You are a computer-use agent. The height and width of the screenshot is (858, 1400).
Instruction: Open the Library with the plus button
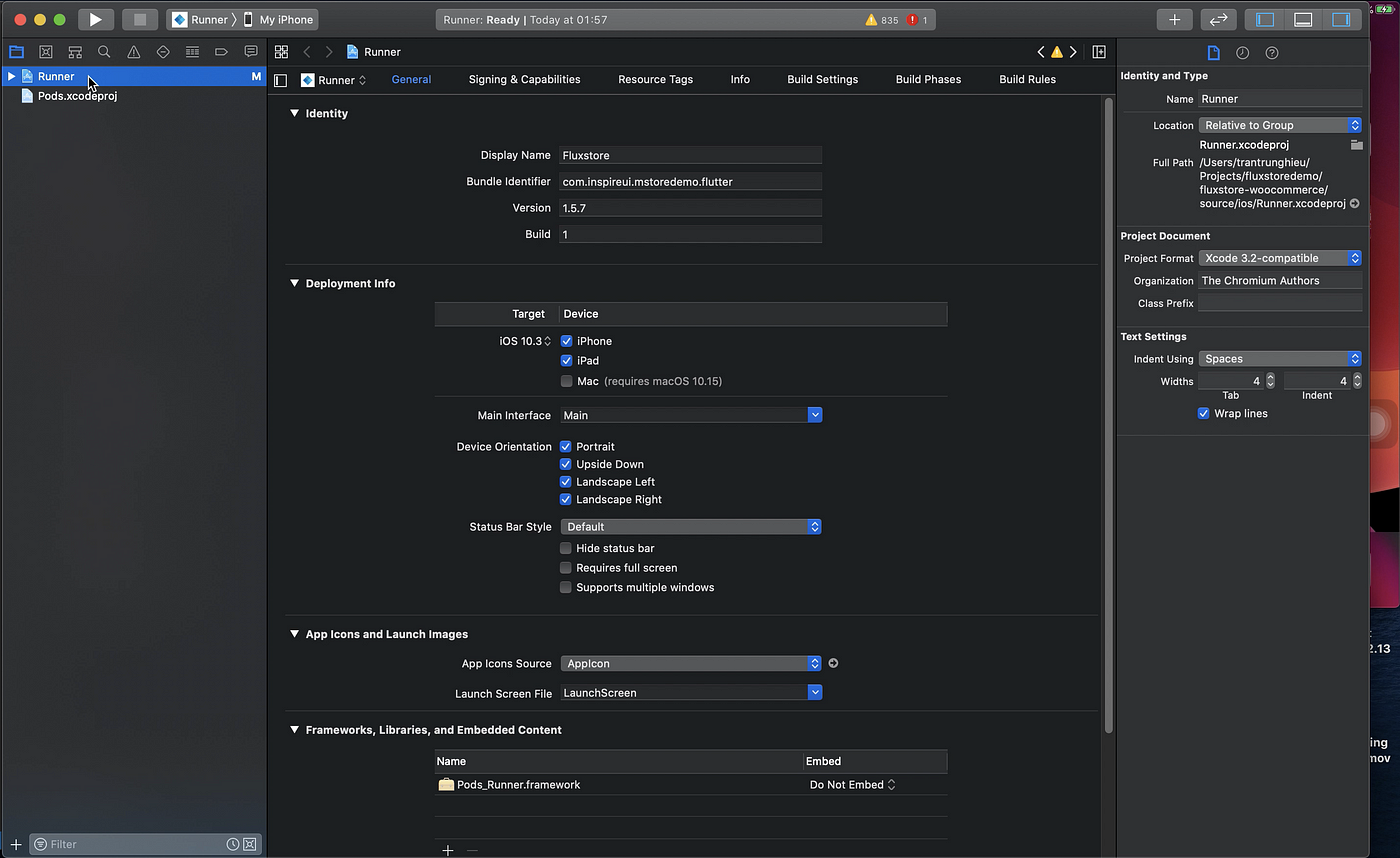coord(1174,19)
